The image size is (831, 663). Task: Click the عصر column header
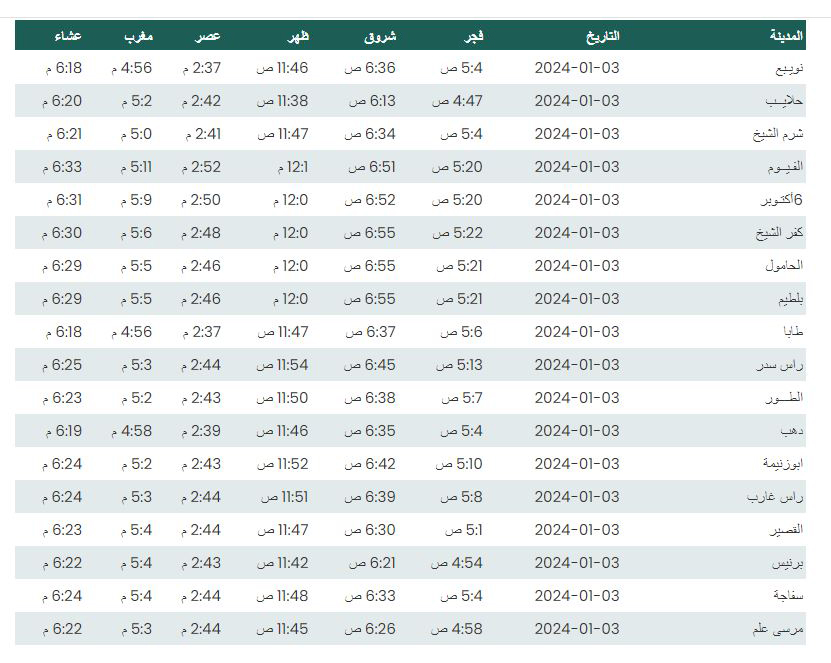click(208, 36)
